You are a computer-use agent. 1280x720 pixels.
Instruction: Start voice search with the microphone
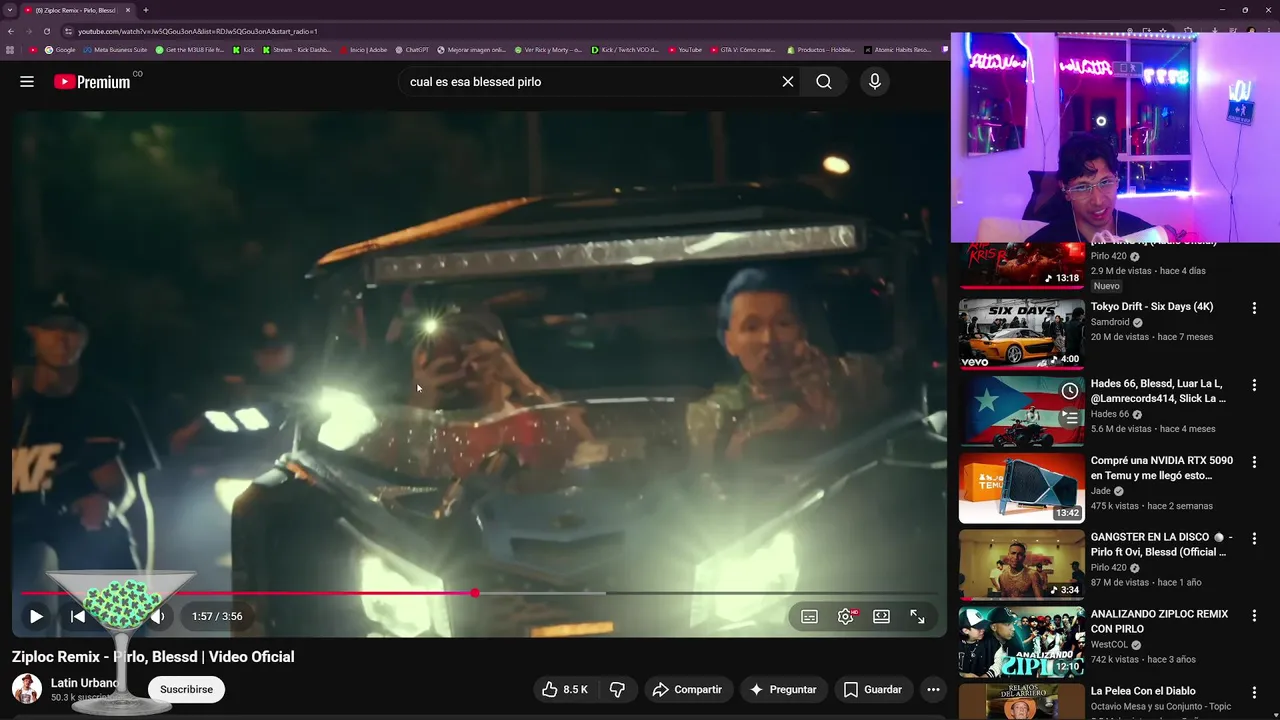(x=875, y=82)
